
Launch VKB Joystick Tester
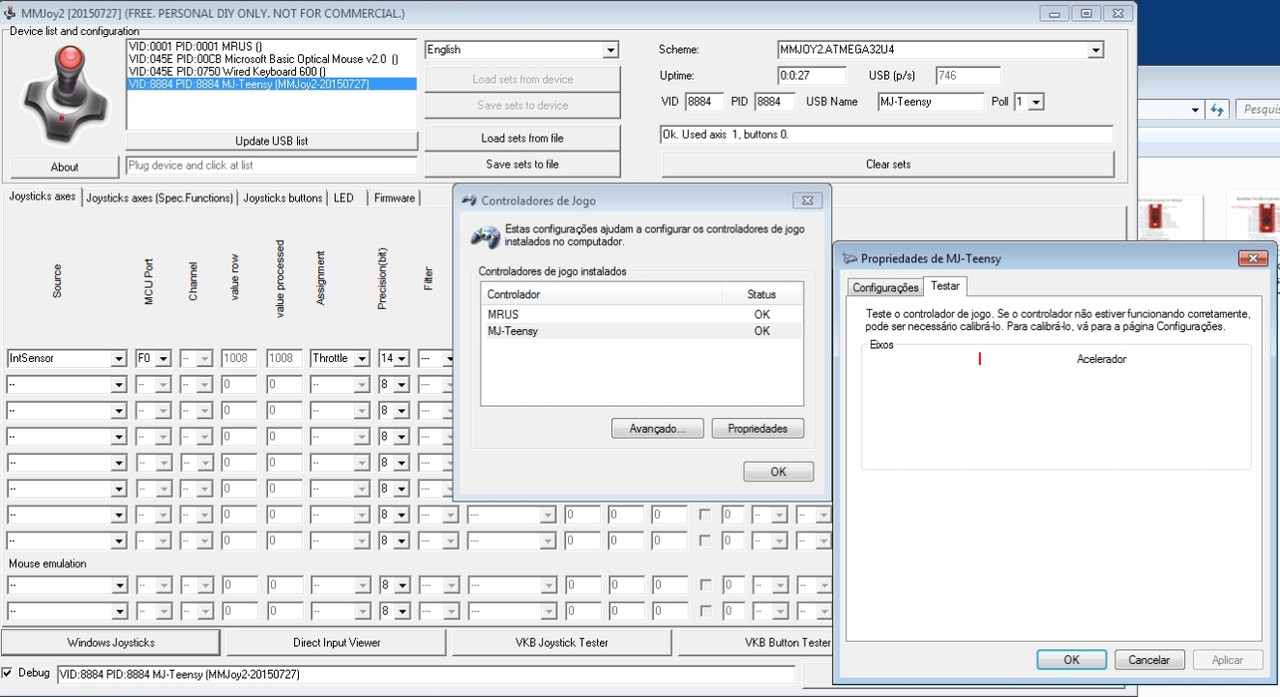pyautogui.click(x=562, y=642)
